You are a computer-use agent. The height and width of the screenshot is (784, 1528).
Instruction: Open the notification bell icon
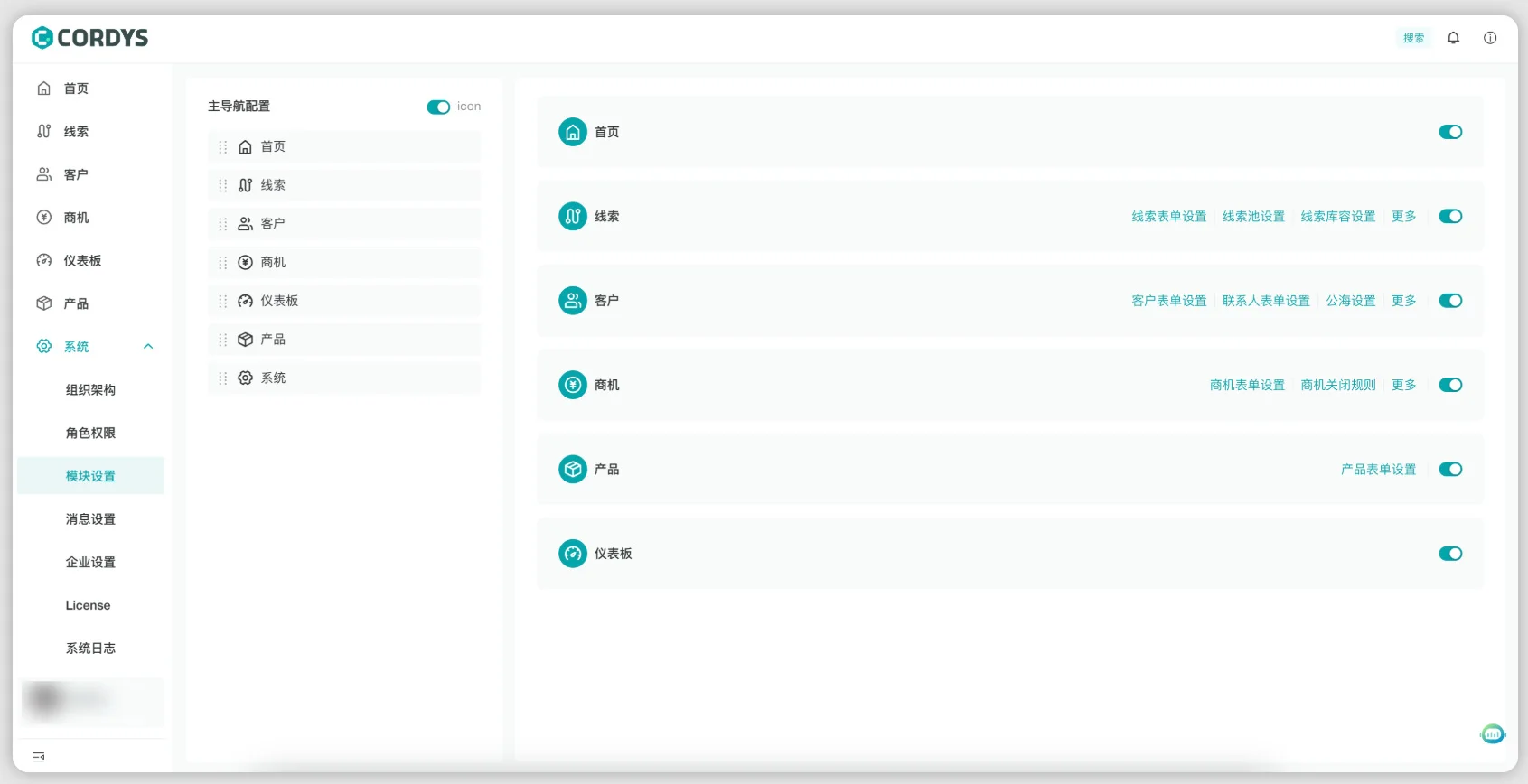pos(1453,38)
